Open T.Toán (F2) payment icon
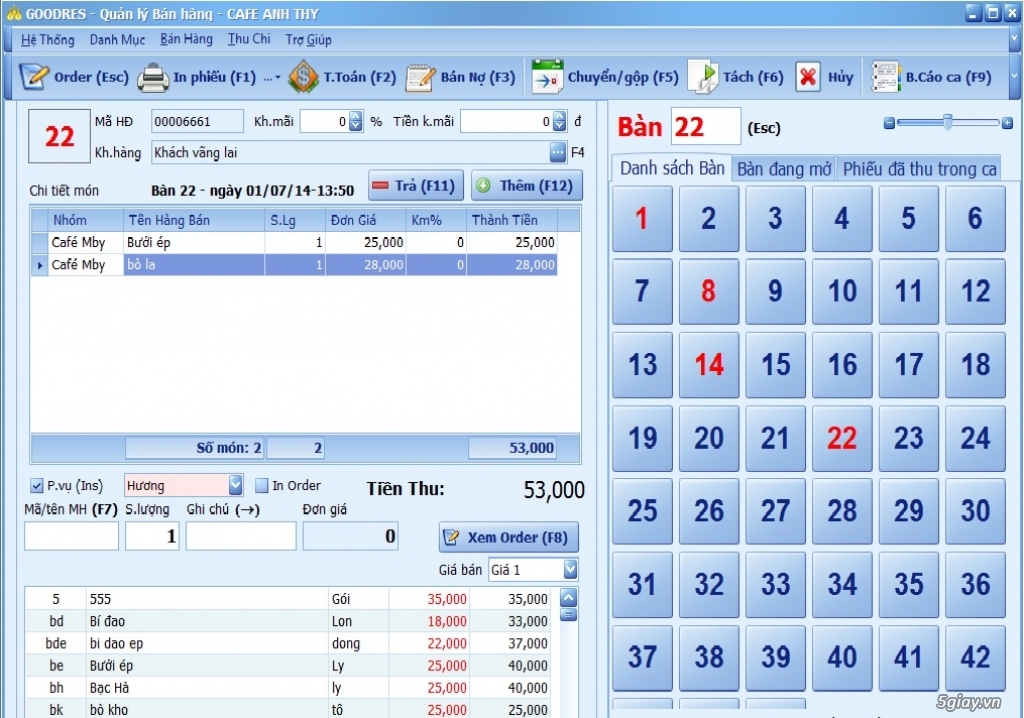 [x=303, y=77]
